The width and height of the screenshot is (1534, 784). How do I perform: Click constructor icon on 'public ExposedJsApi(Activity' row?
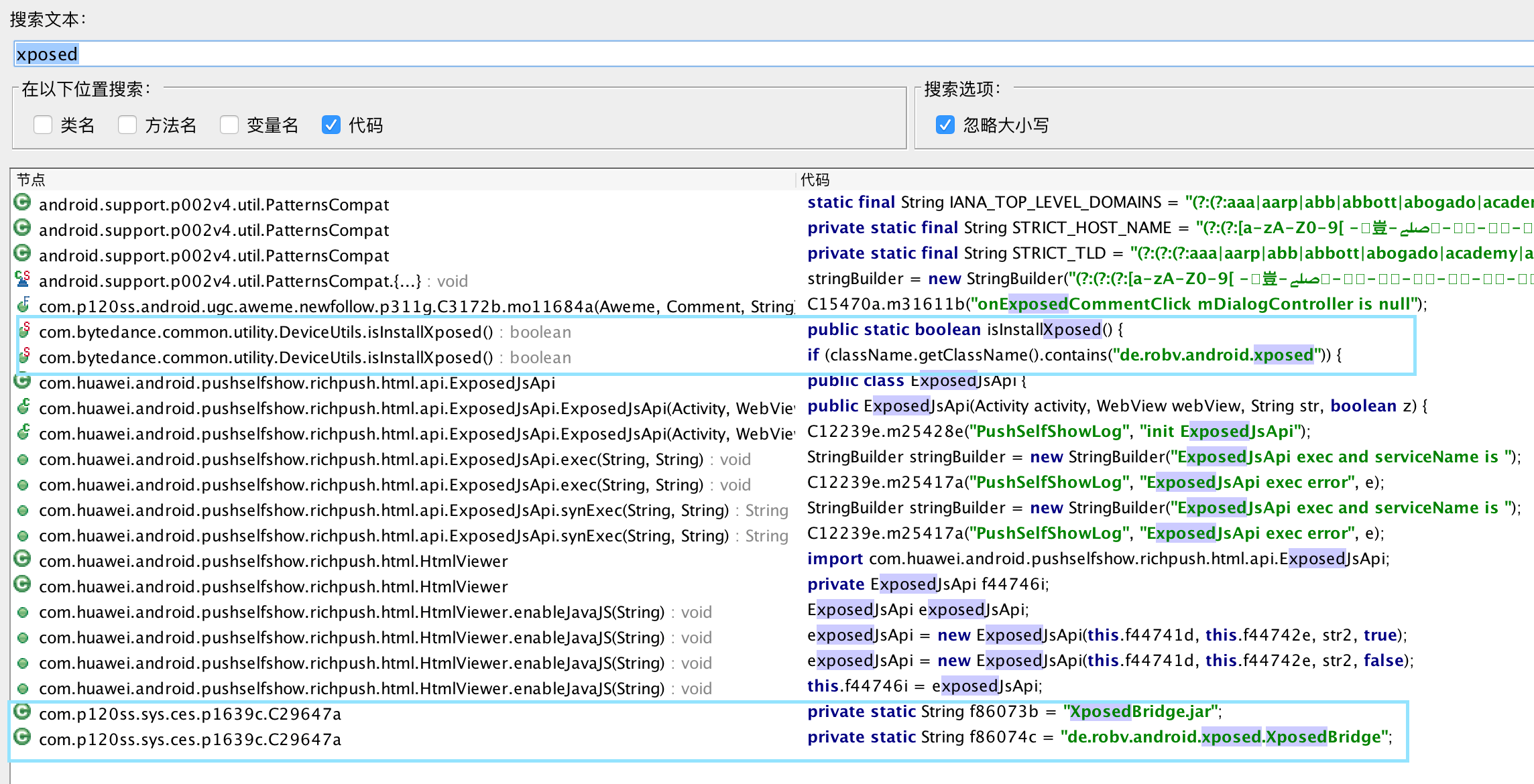[23, 407]
